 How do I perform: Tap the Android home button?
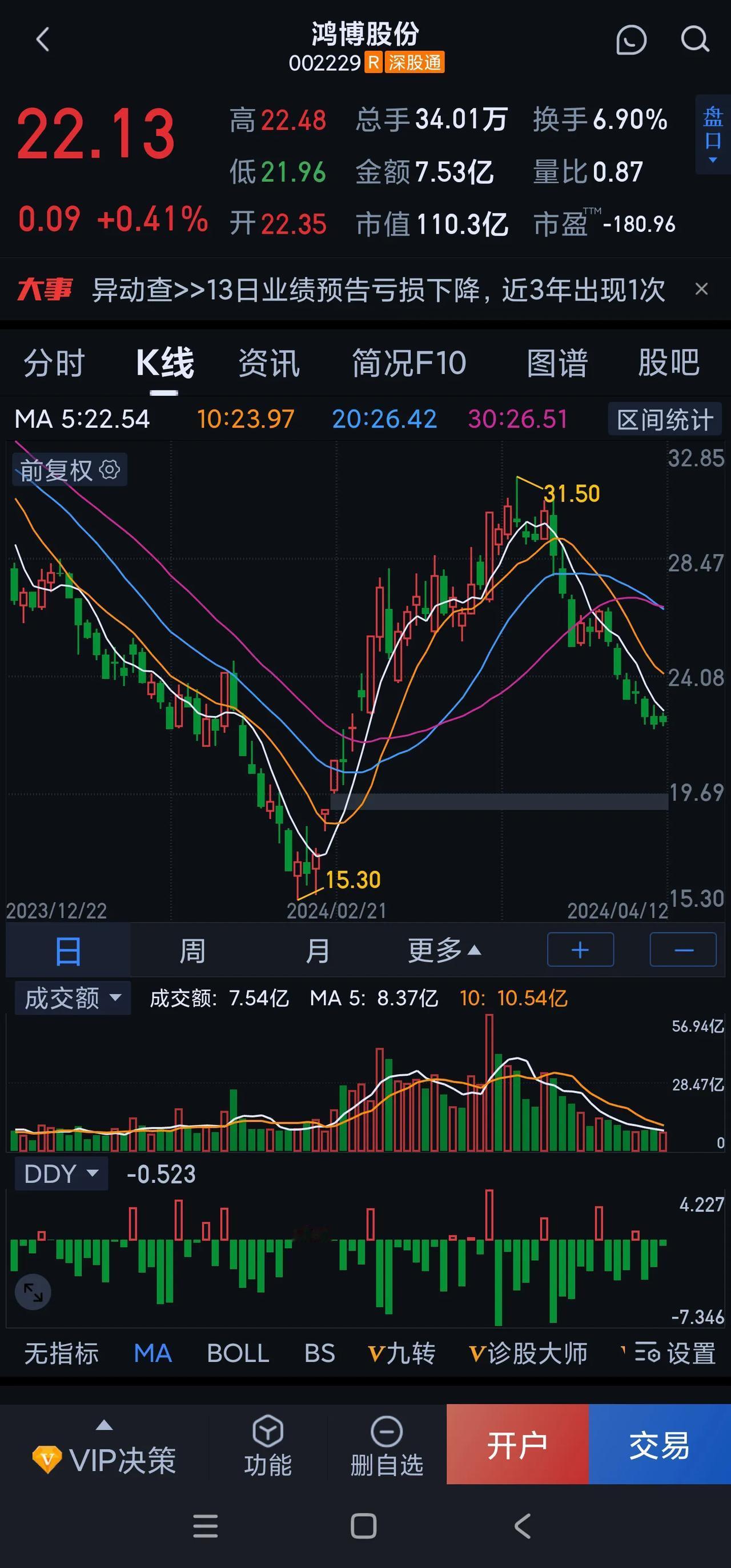pyautogui.click(x=363, y=1526)
